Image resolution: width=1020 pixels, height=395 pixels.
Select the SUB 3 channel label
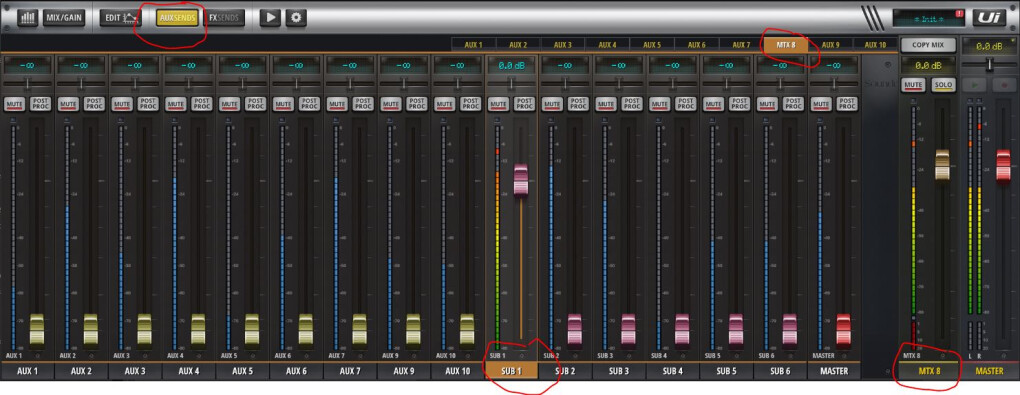coord(619,371)
